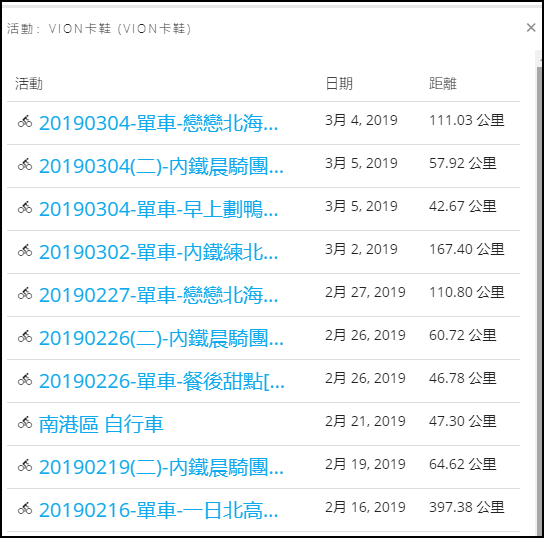Screen dimensions: 544x538
Task: Select the distance 111.03 公里
Action: 467,120
